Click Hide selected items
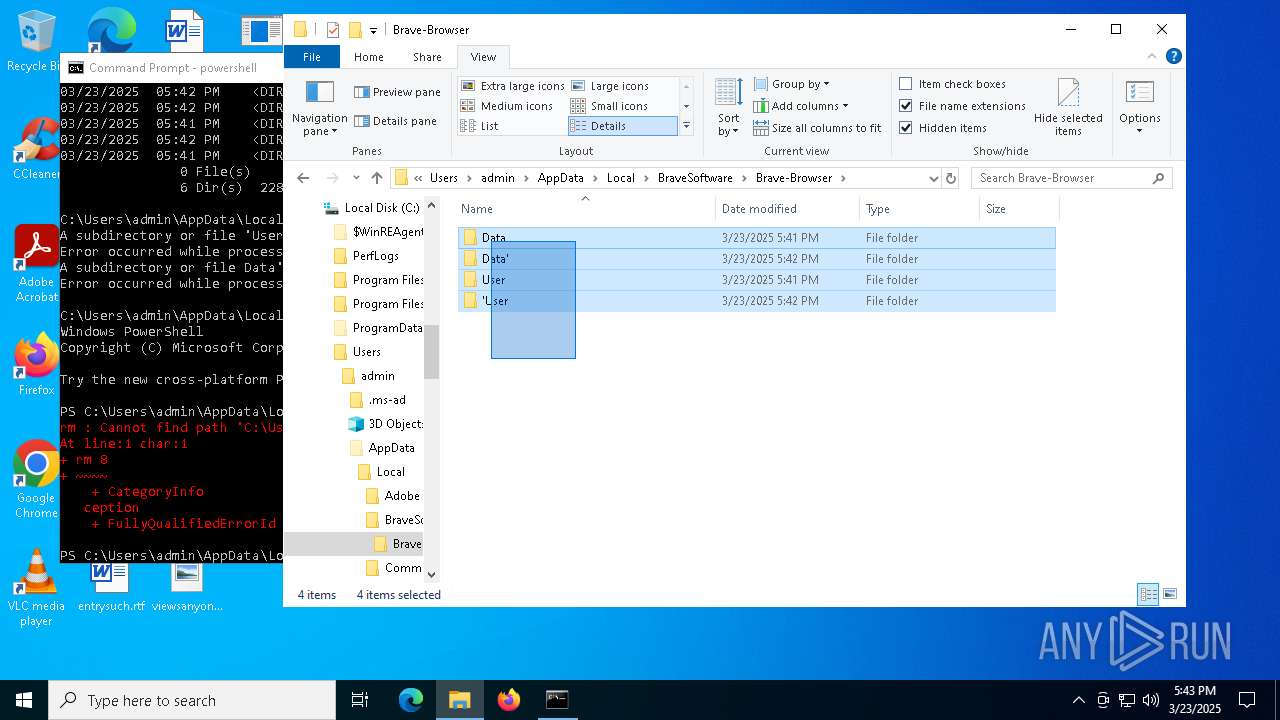This screenshot has width=1280, height=720. (1068, 108)
